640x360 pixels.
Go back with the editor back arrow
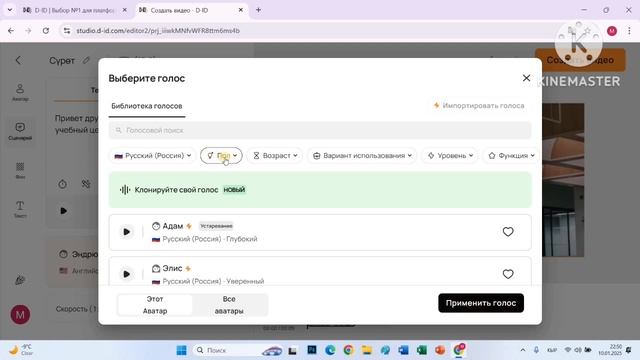pyautogui.click(x=18, y=60)
